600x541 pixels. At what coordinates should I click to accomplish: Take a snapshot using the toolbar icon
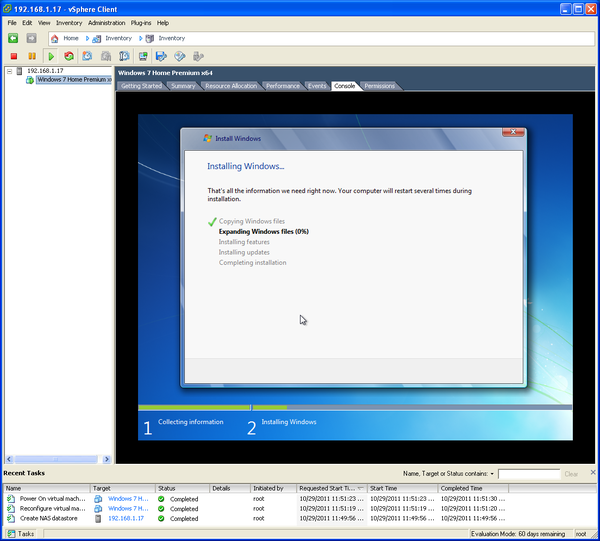[x=88, y=56]
